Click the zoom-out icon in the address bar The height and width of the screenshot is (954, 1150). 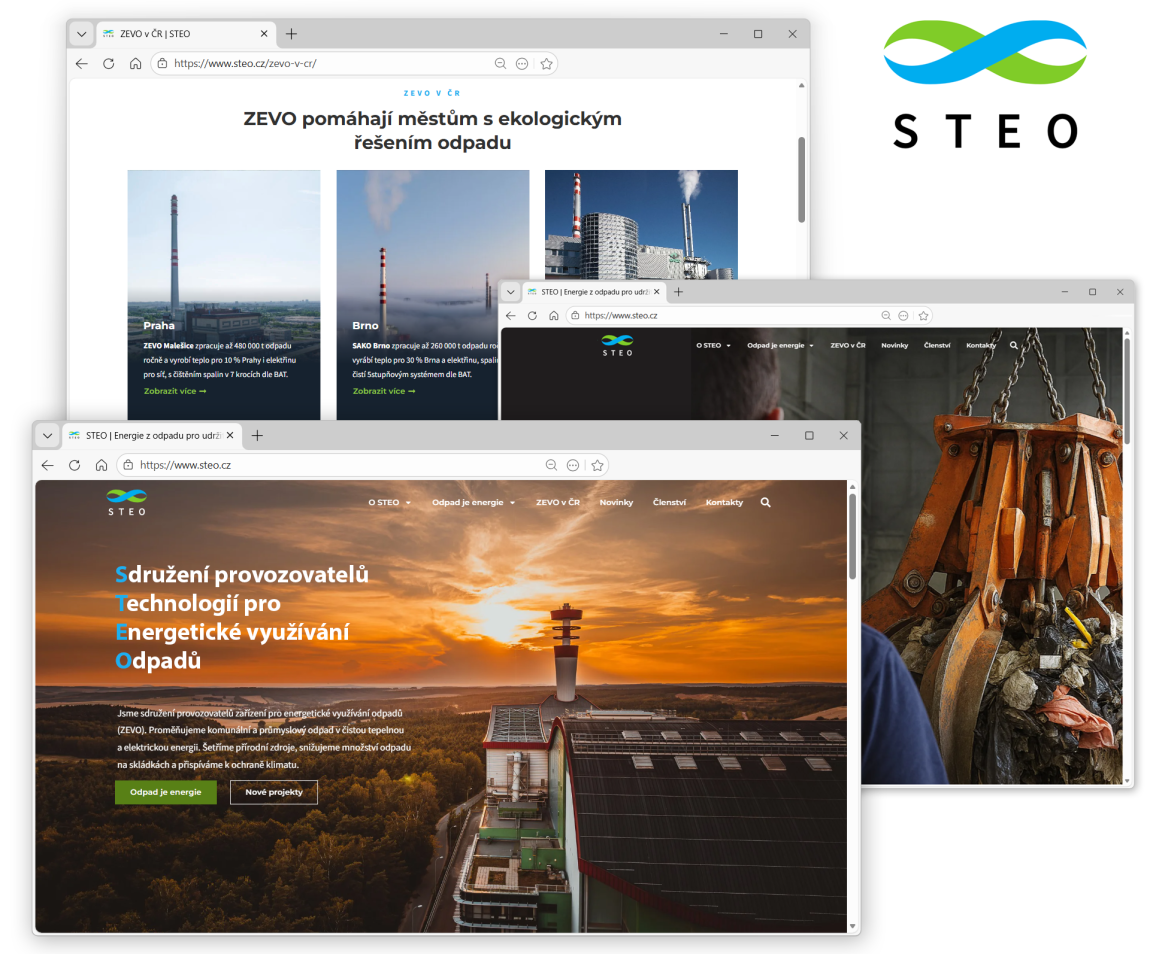tap(551, 464)
